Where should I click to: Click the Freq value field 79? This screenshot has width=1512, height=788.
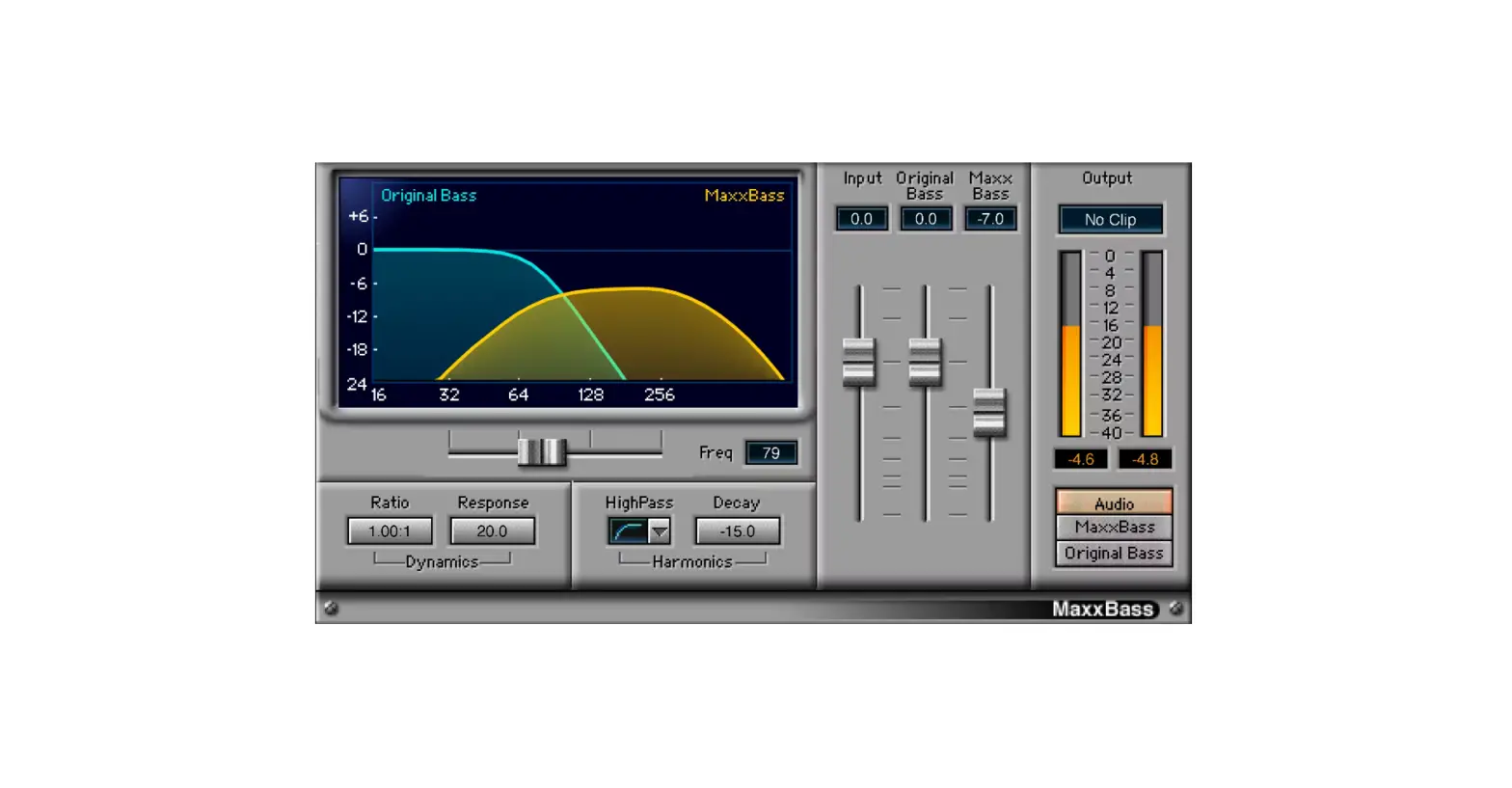click(x=770, y=452)
